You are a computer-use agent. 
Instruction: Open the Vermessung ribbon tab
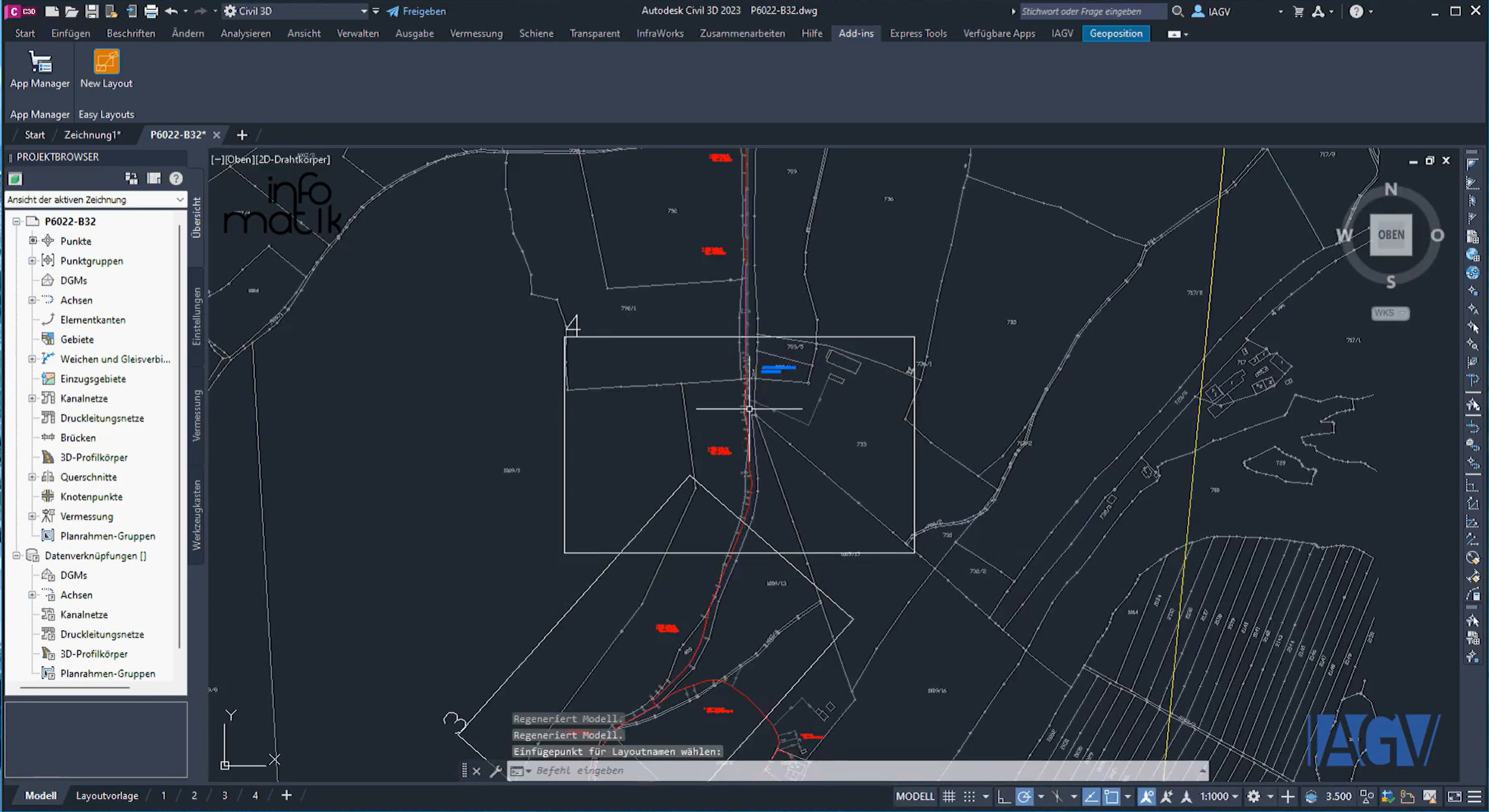tap(476, 33)
